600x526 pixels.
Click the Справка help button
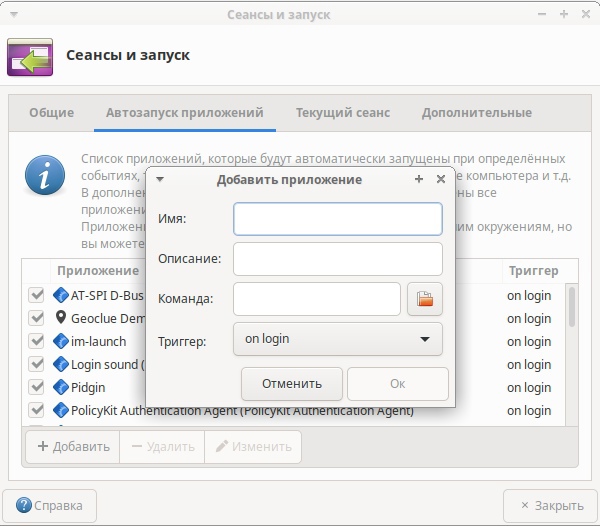tap(50, 505)
